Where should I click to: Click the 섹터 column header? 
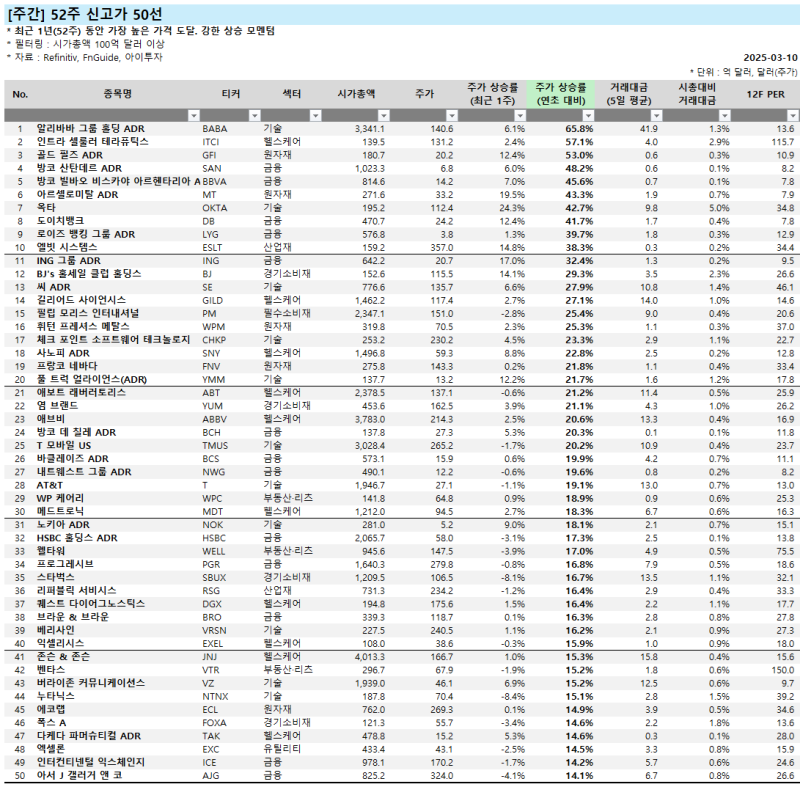(291, 94)
